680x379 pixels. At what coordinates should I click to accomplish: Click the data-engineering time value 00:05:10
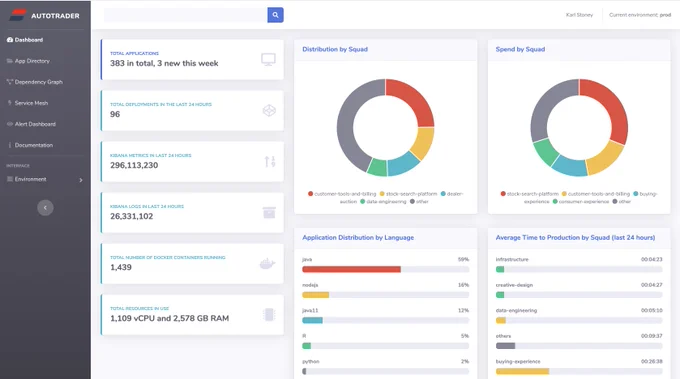click(x=651, y=310)
